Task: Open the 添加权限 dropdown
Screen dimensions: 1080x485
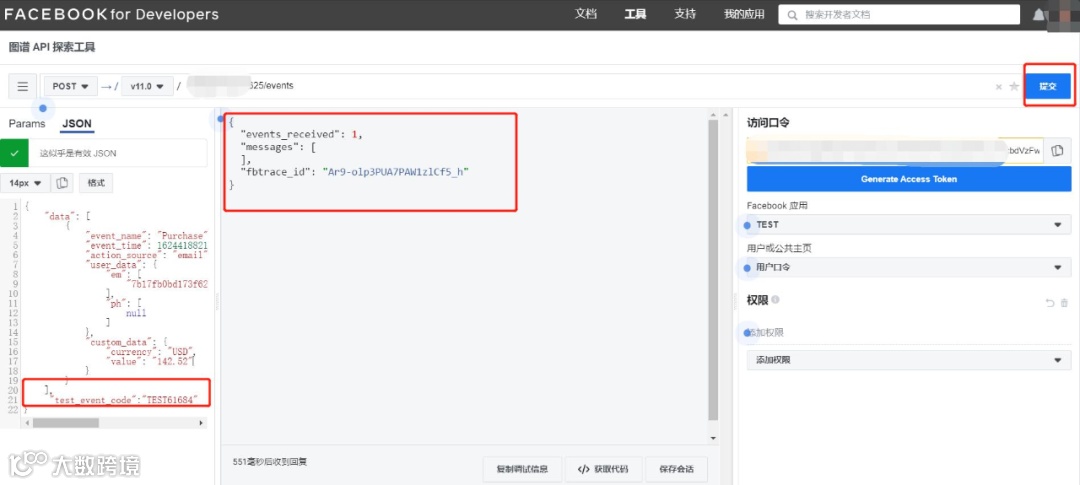Action: [x=908, y=360]
